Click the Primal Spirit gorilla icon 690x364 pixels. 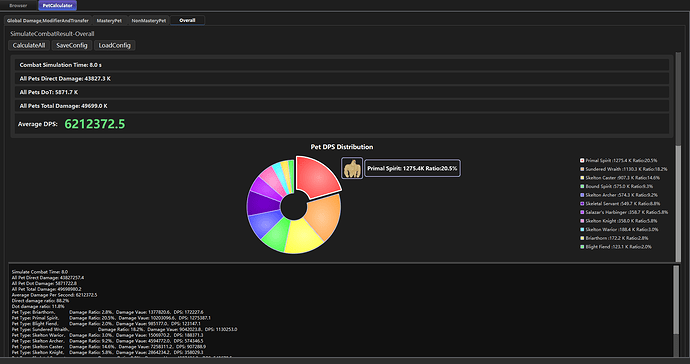(x=352, y=168)
